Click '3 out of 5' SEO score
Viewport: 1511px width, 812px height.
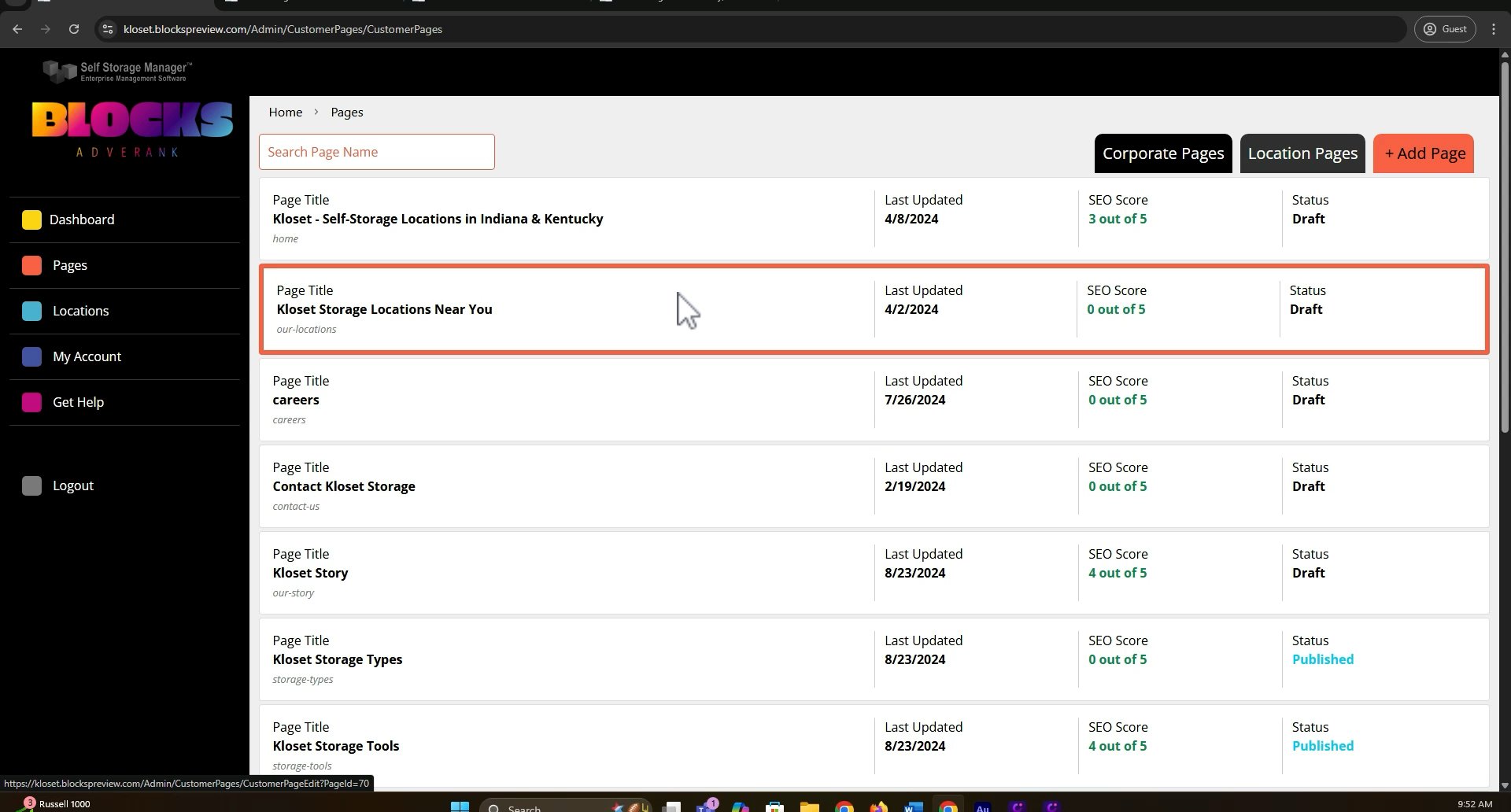[1118, 219]
